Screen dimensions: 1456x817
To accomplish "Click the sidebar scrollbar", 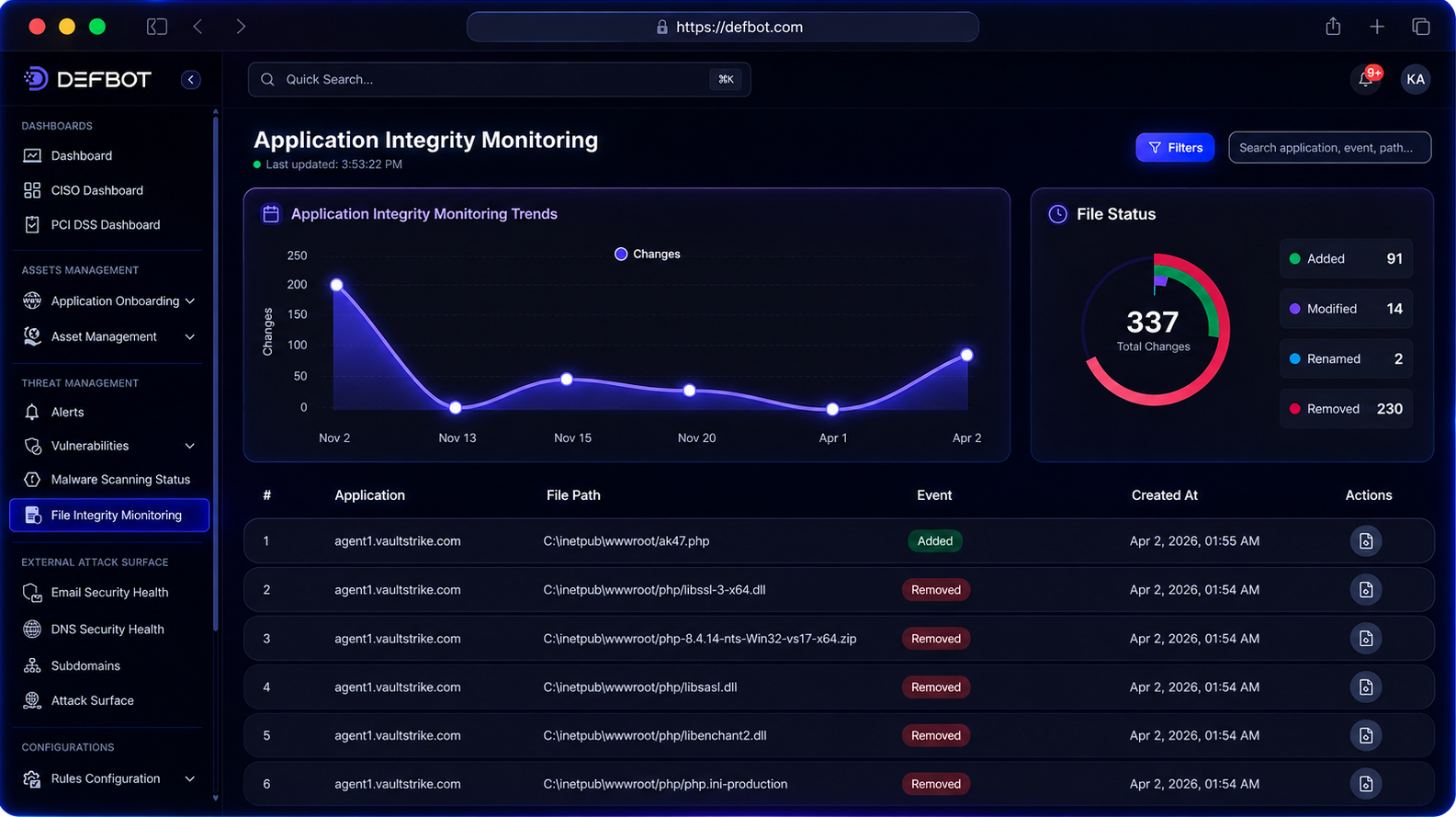I will pyautogui.click(x=216, y=372).
